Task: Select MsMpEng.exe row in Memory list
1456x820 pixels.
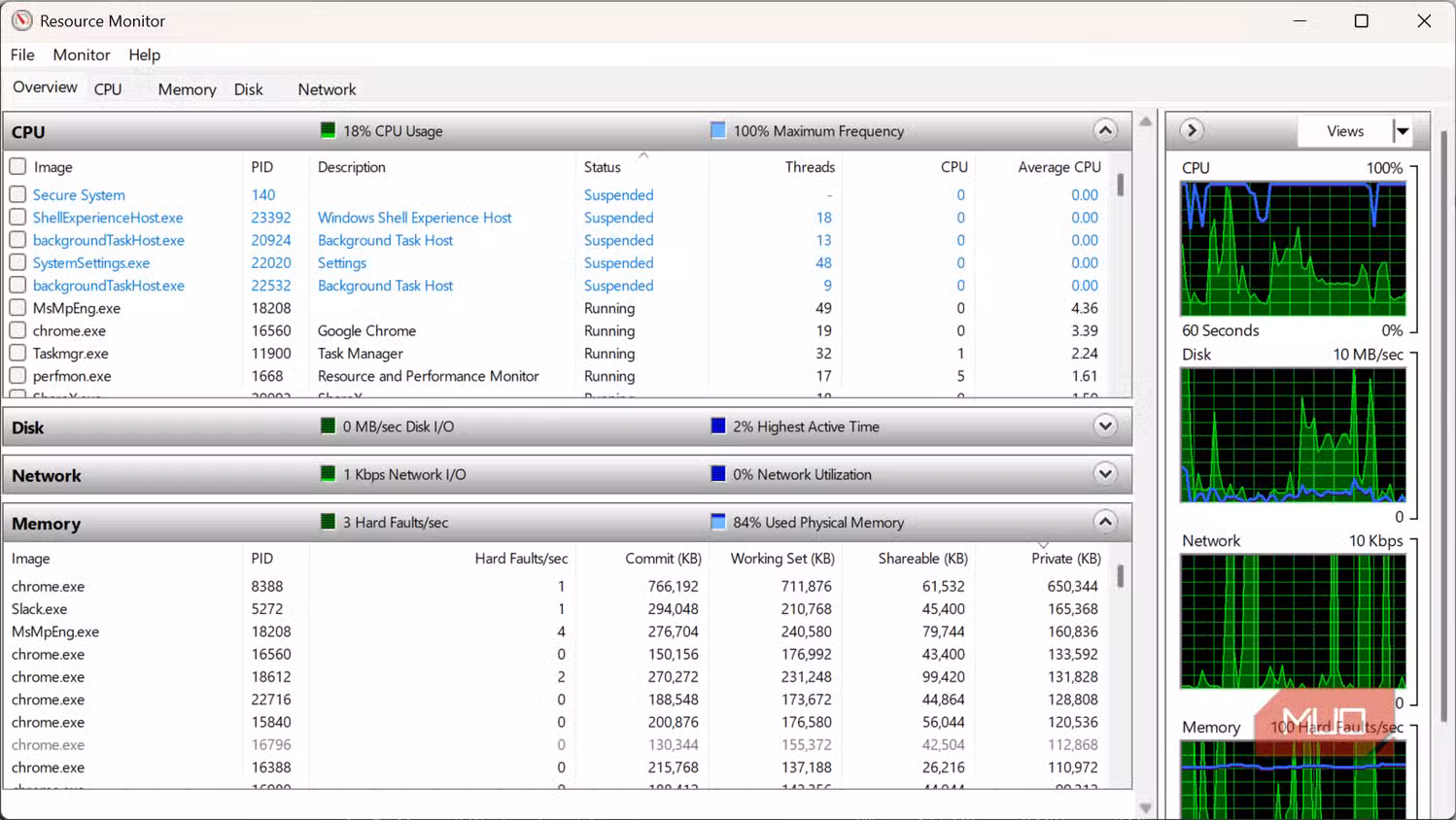Action: point(557,632)
